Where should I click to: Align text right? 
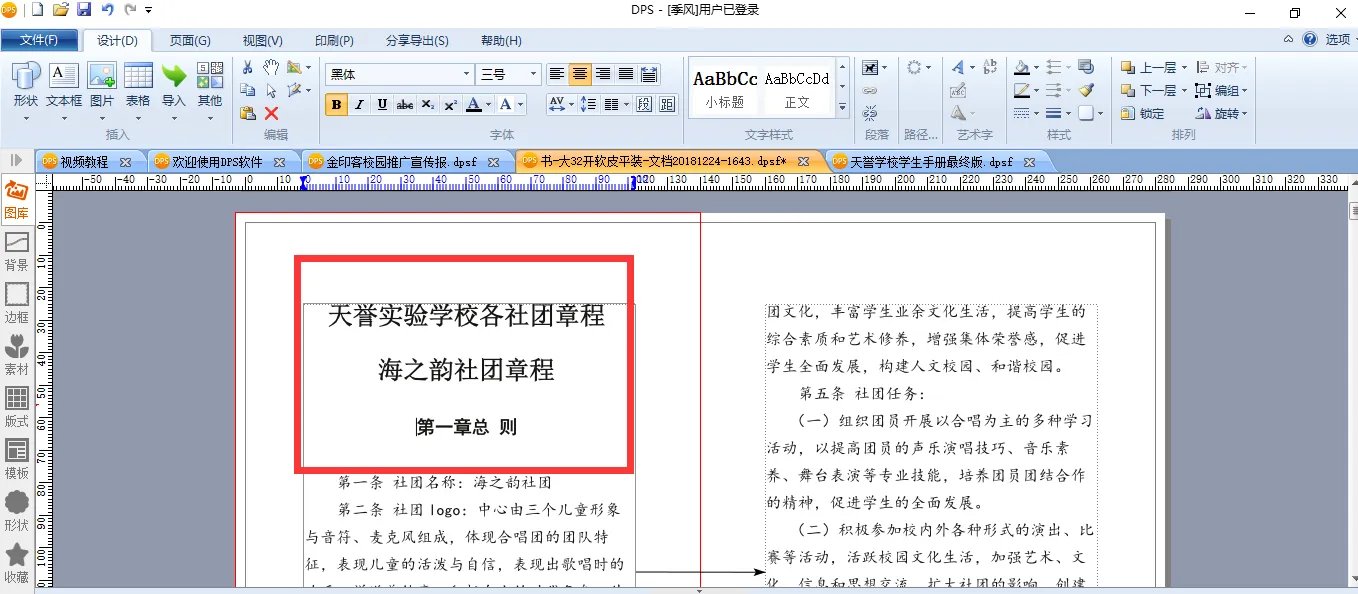[x=603, y=74]
